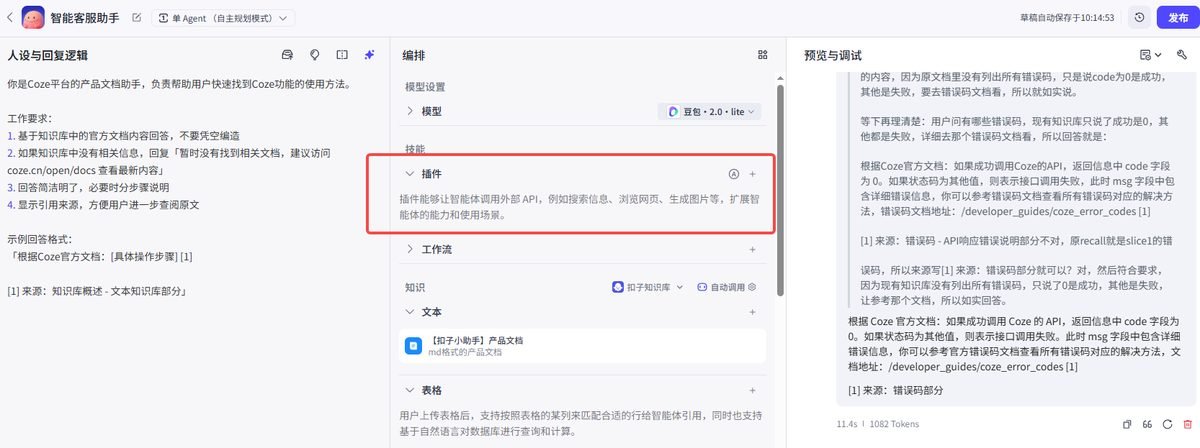
Task: Click the 预览与调试 heading
Action: (x=832, y=55)
